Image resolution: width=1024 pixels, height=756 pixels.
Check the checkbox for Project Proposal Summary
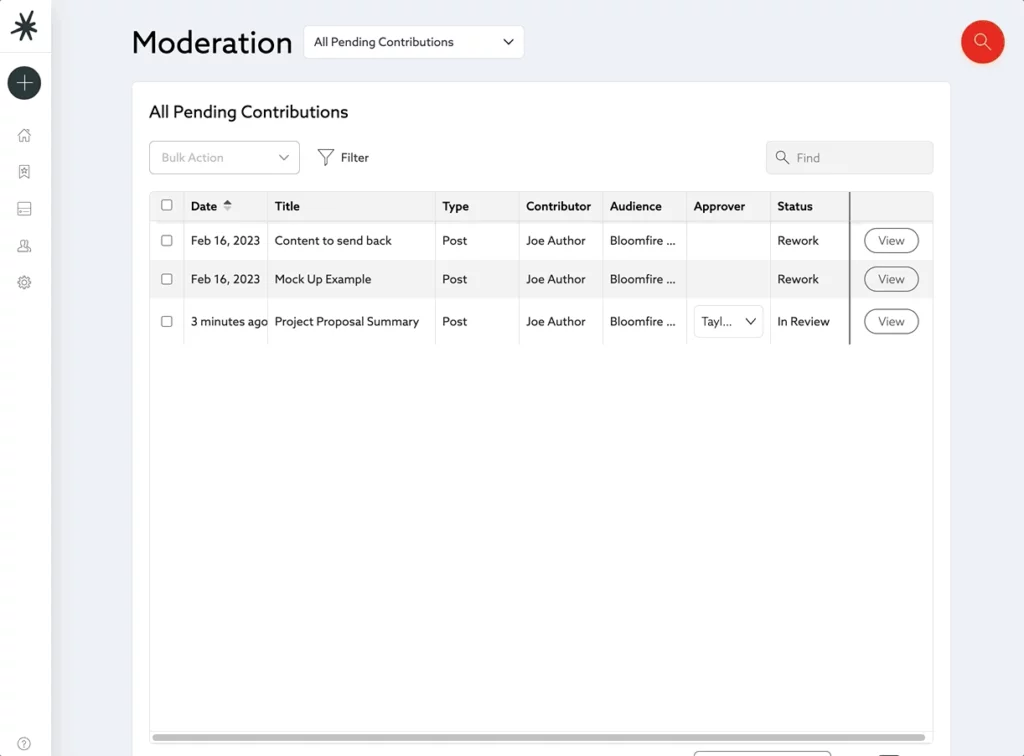(166, 321)
